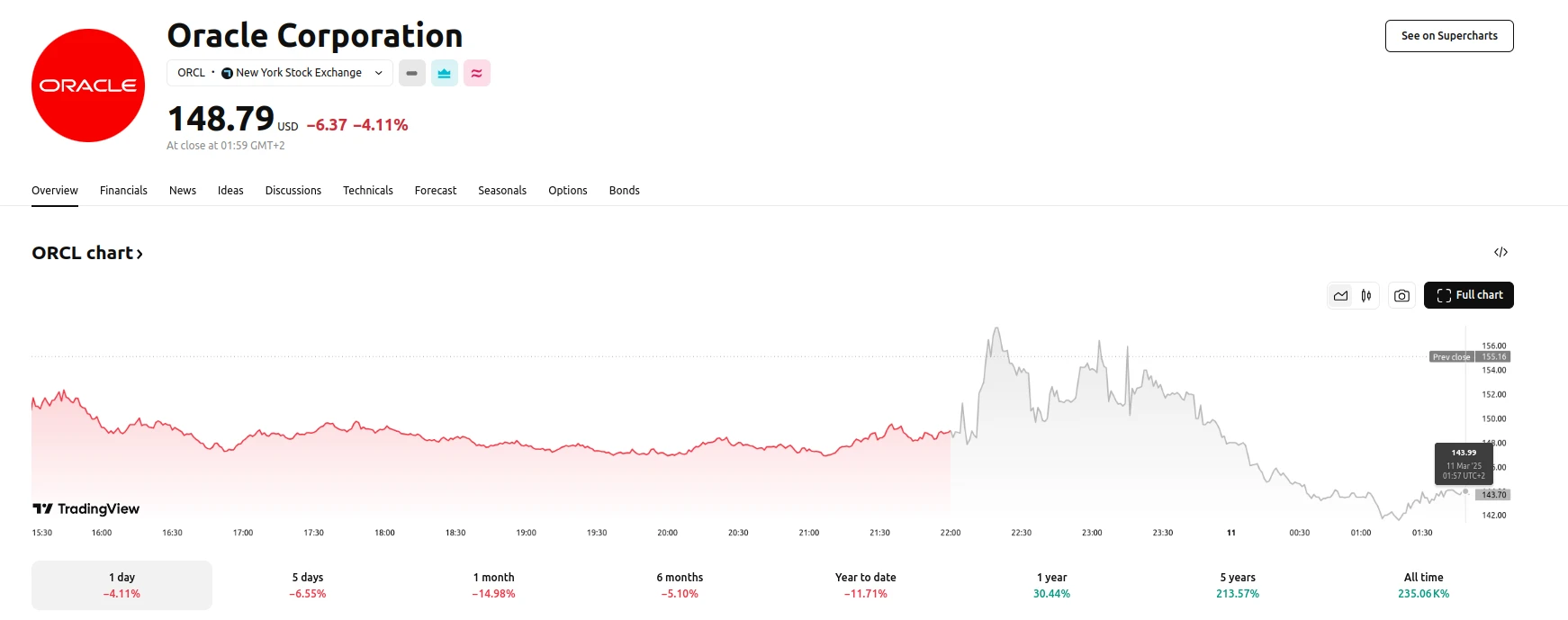Click the pink approximately-equal badge icon
1568x620 pixels.
pos(477,73)
